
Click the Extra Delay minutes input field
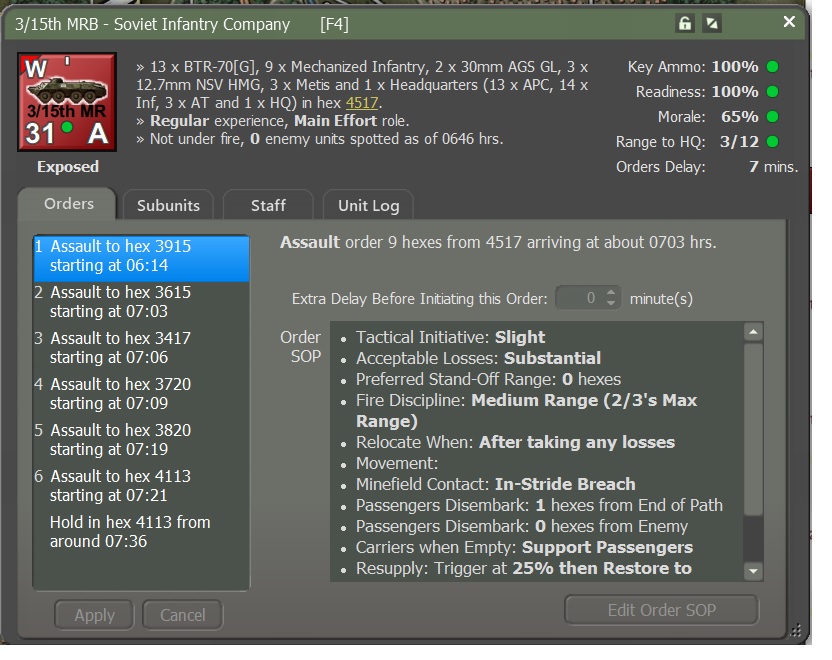coord(580,298)
